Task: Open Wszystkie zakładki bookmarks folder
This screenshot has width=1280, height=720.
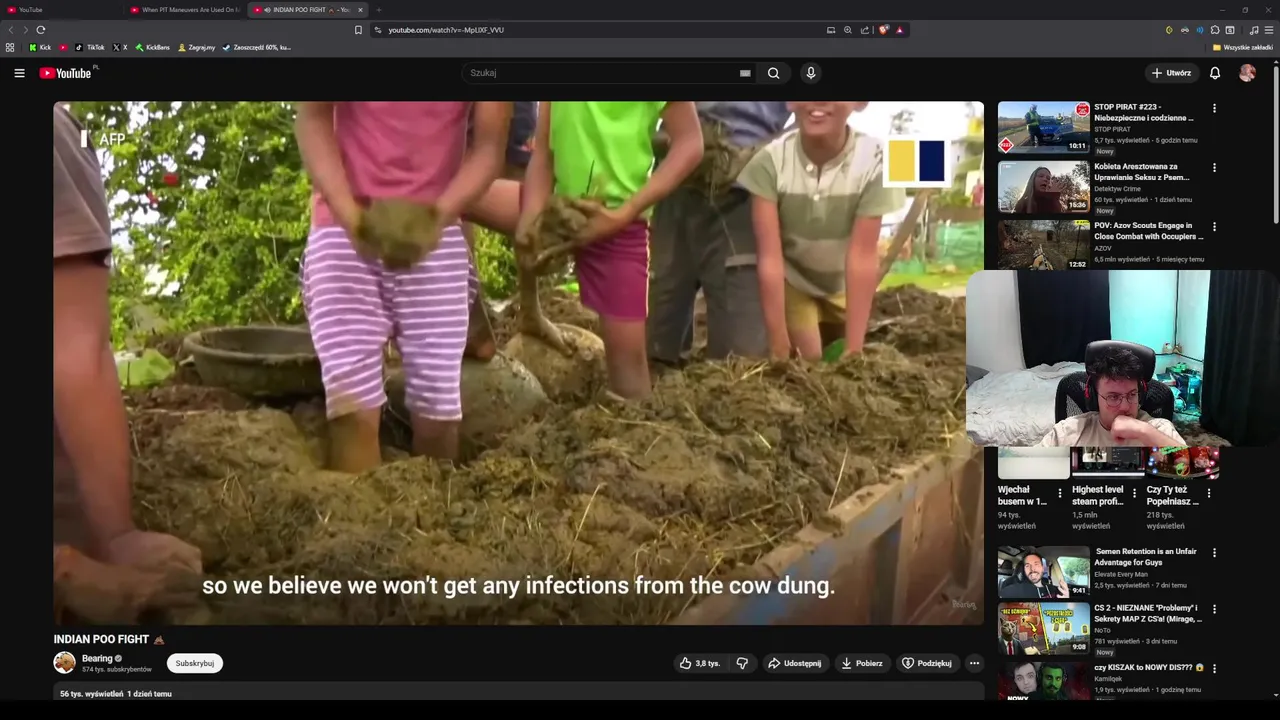Action: (1242, 47)
